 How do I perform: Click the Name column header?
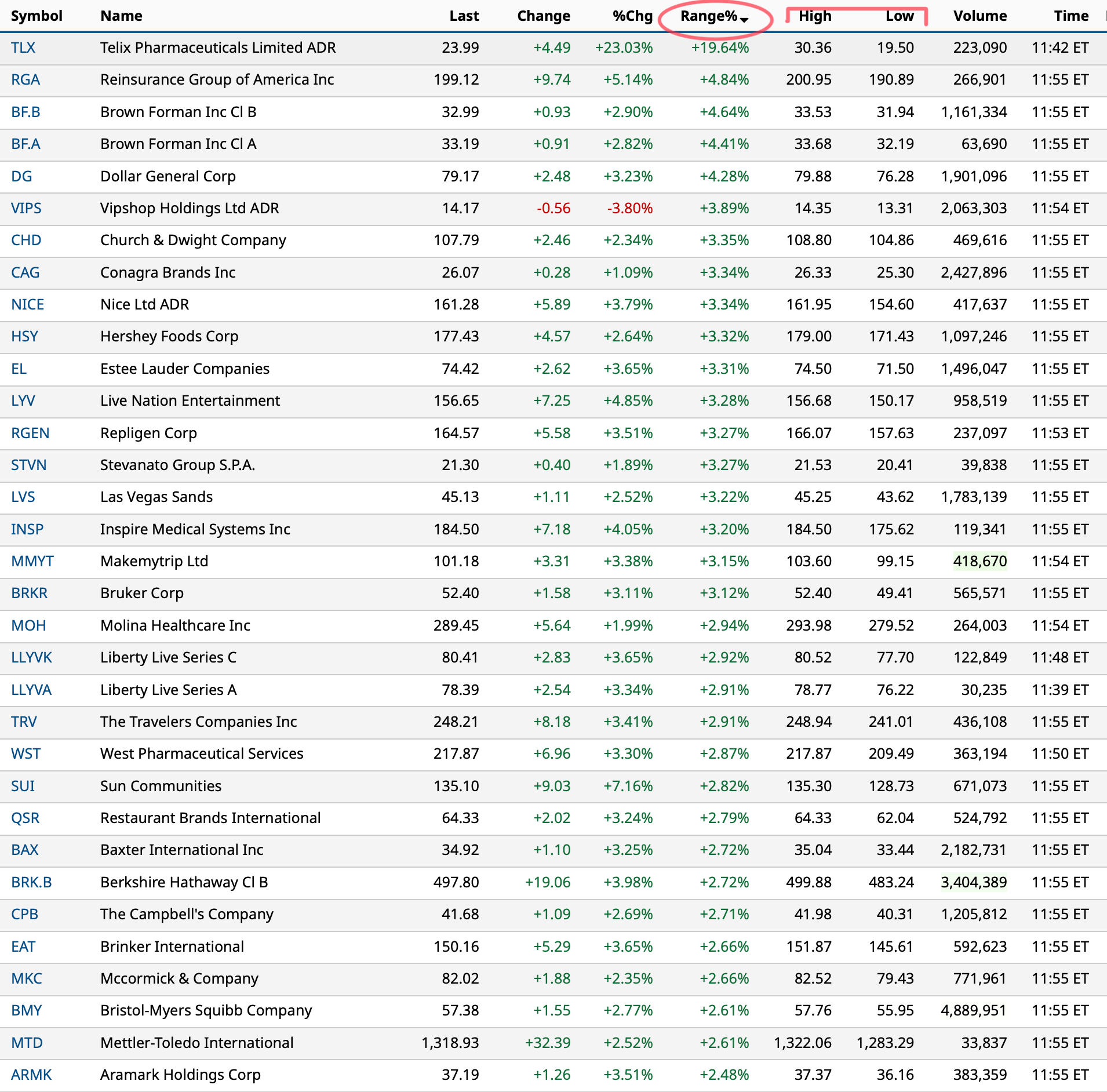tap(121, 16)
